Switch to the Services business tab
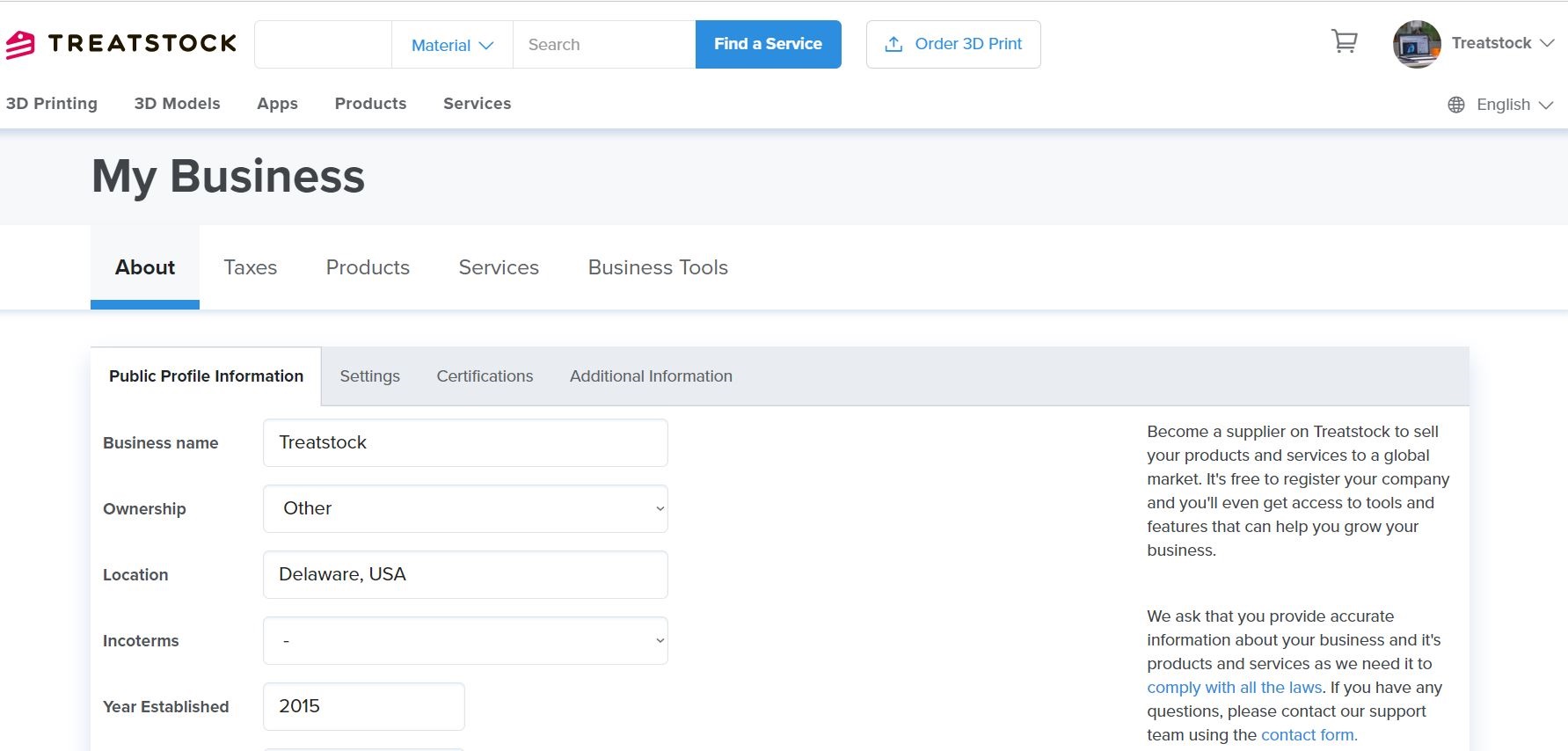The width and height of the screenshot is (1568, 751). [x=499, y=267]
